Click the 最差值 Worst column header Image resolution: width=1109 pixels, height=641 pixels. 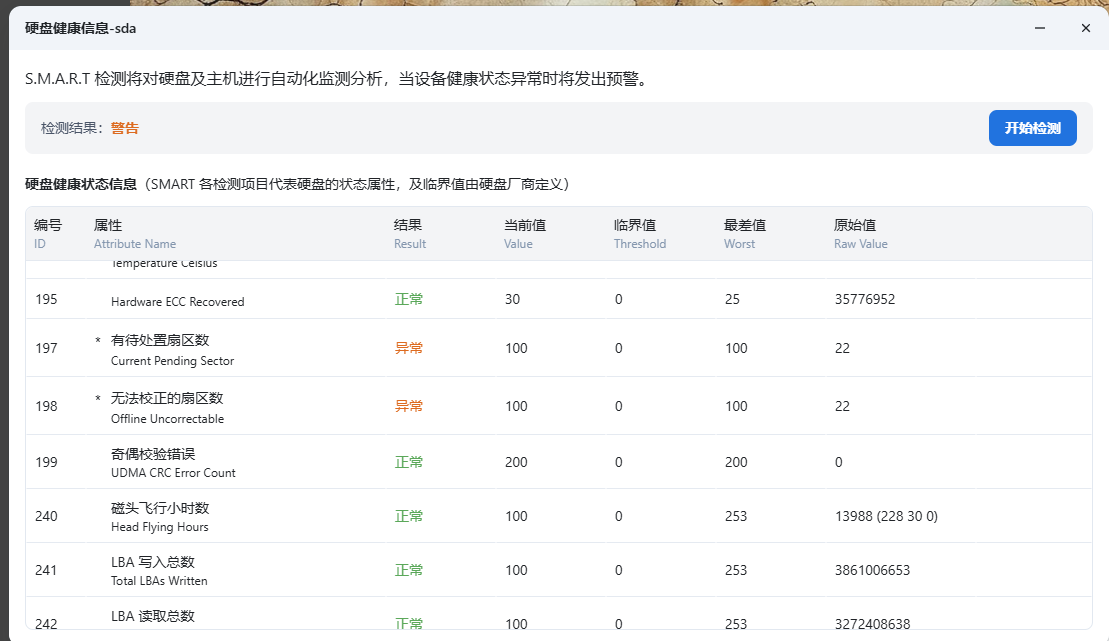pos(745,234)
